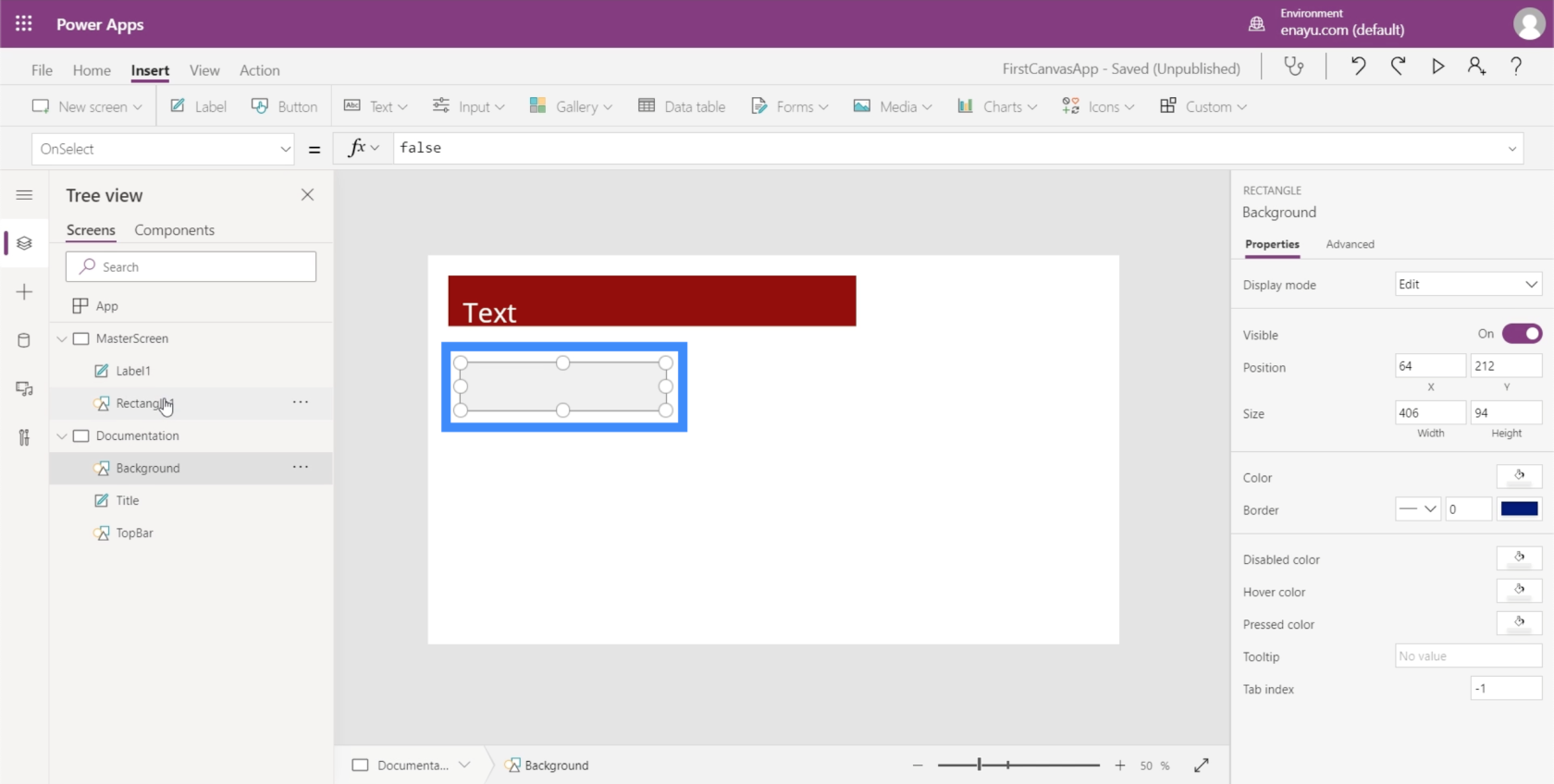Insert a Data table
1554x784 pixels.
pyautogui.click(x=682, y=106)
